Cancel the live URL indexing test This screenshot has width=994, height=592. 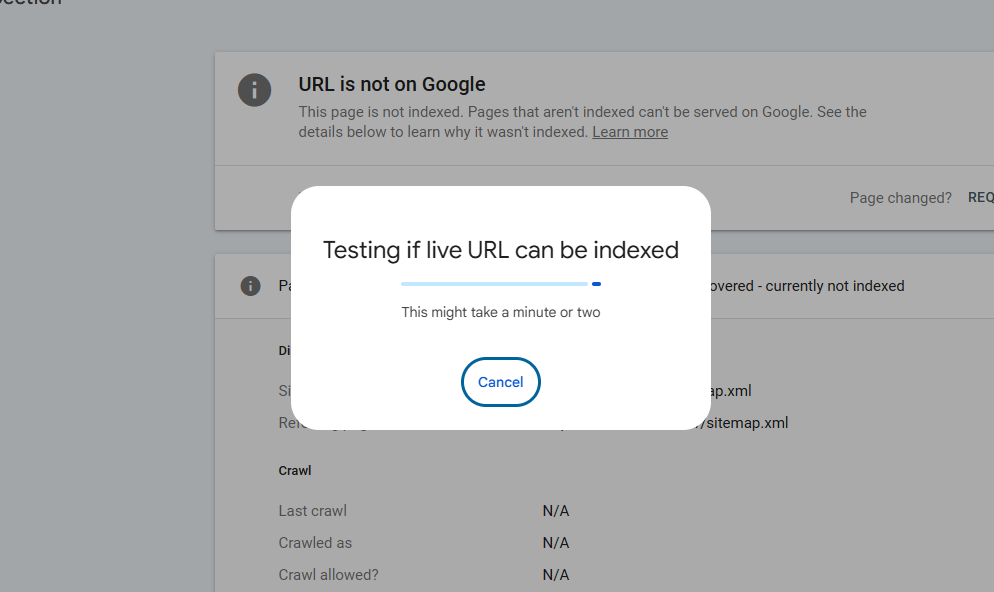[x=500, y=382]
